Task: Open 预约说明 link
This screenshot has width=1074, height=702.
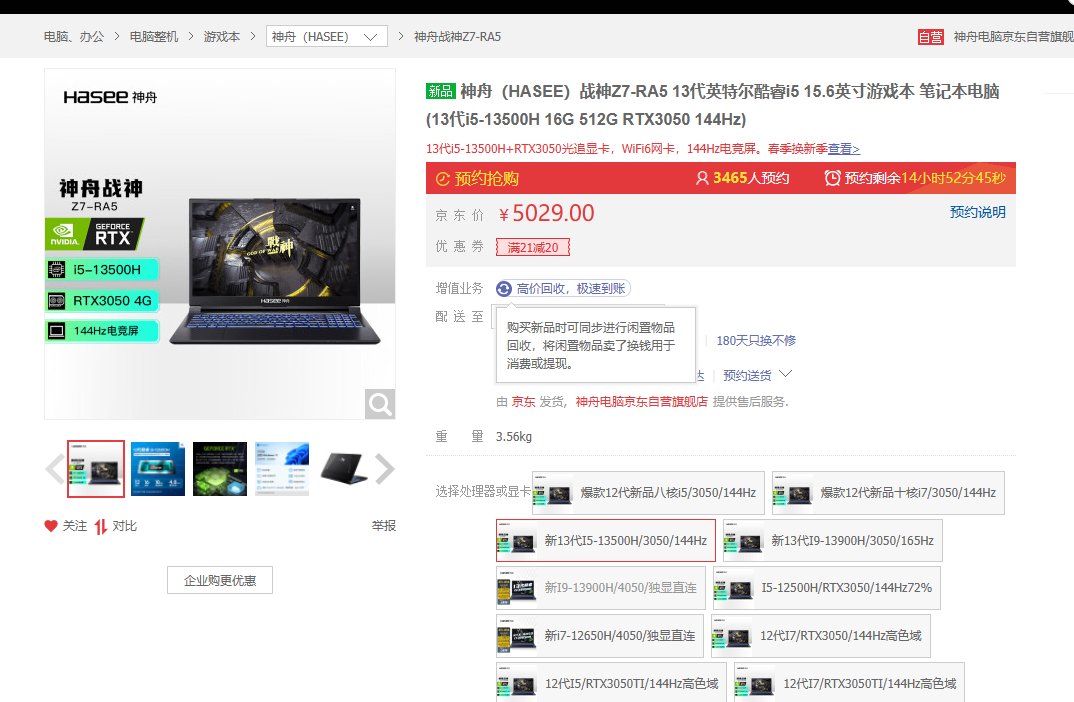Action: pos(977,212)
